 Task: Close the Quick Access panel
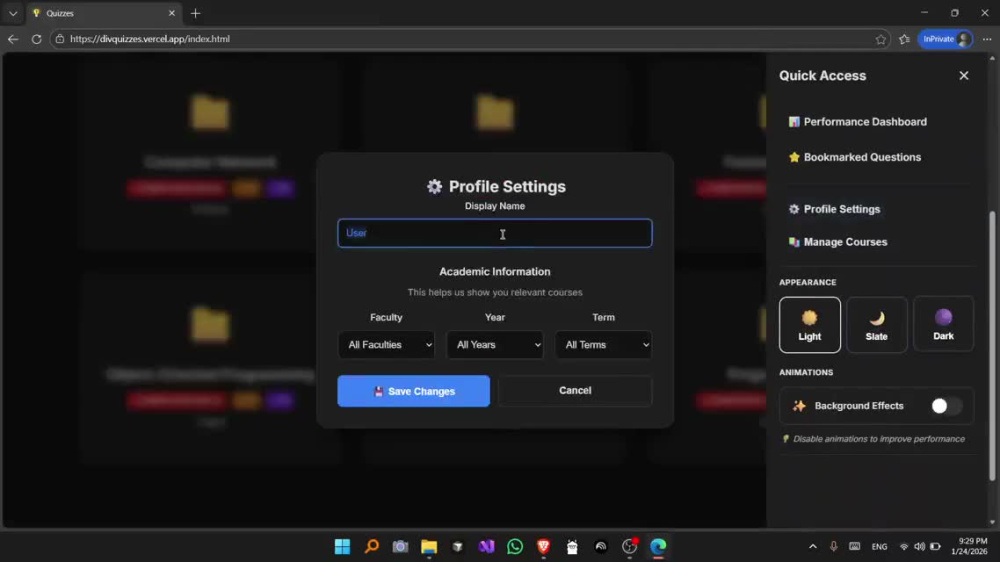pos(964,75)
